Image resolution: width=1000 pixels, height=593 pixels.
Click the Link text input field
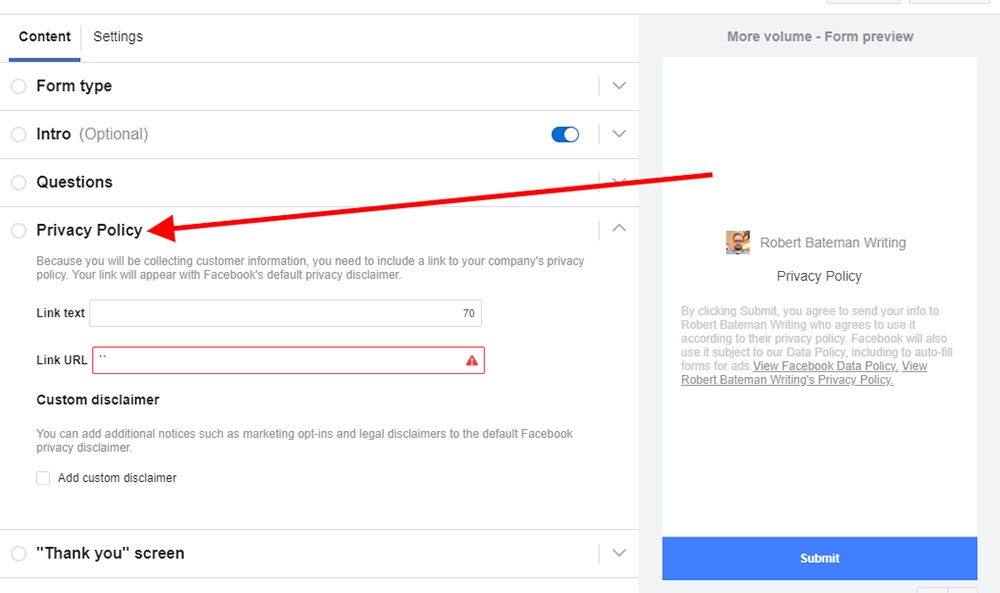(x=286, y=313)
